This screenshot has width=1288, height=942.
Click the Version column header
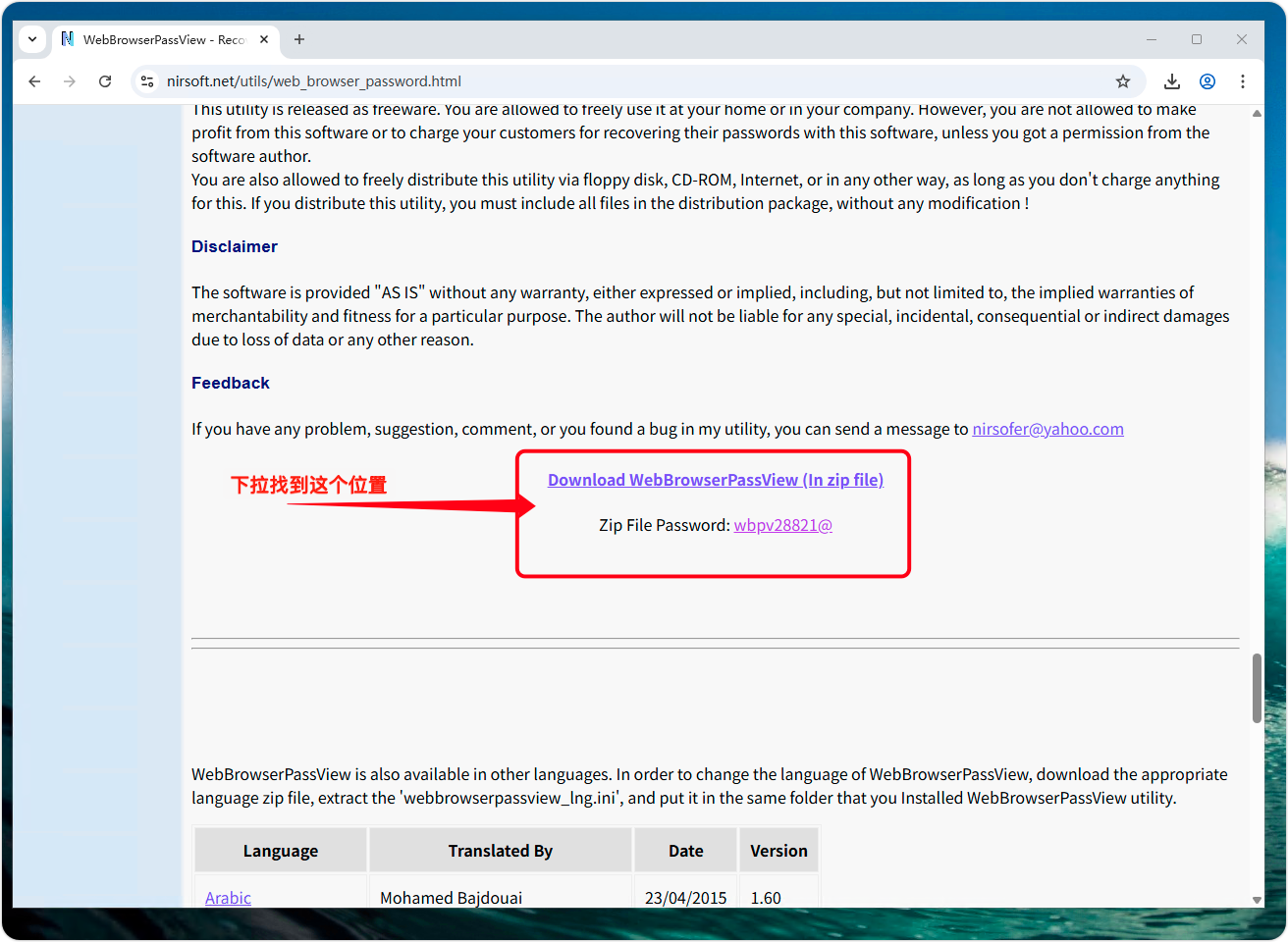pyautogui.click(x=778, y=851)
